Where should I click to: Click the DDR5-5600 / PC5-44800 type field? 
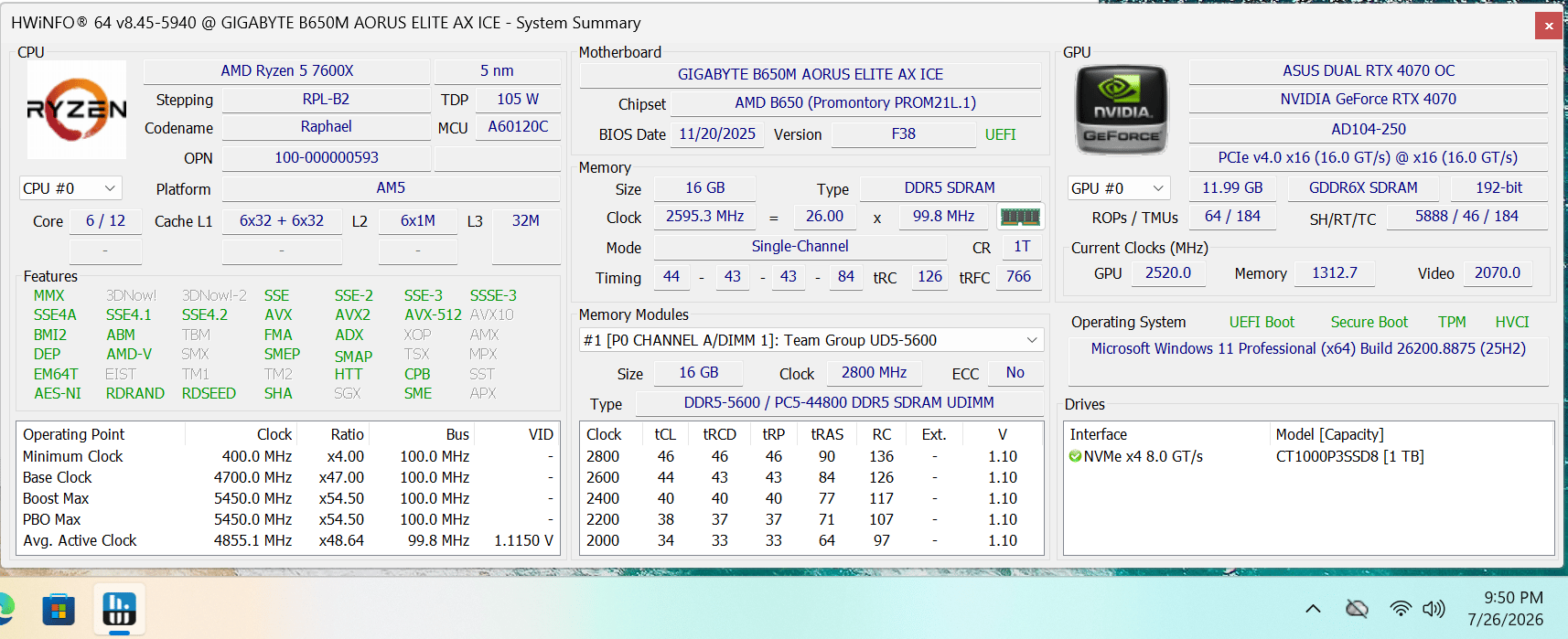coord(839,403)
